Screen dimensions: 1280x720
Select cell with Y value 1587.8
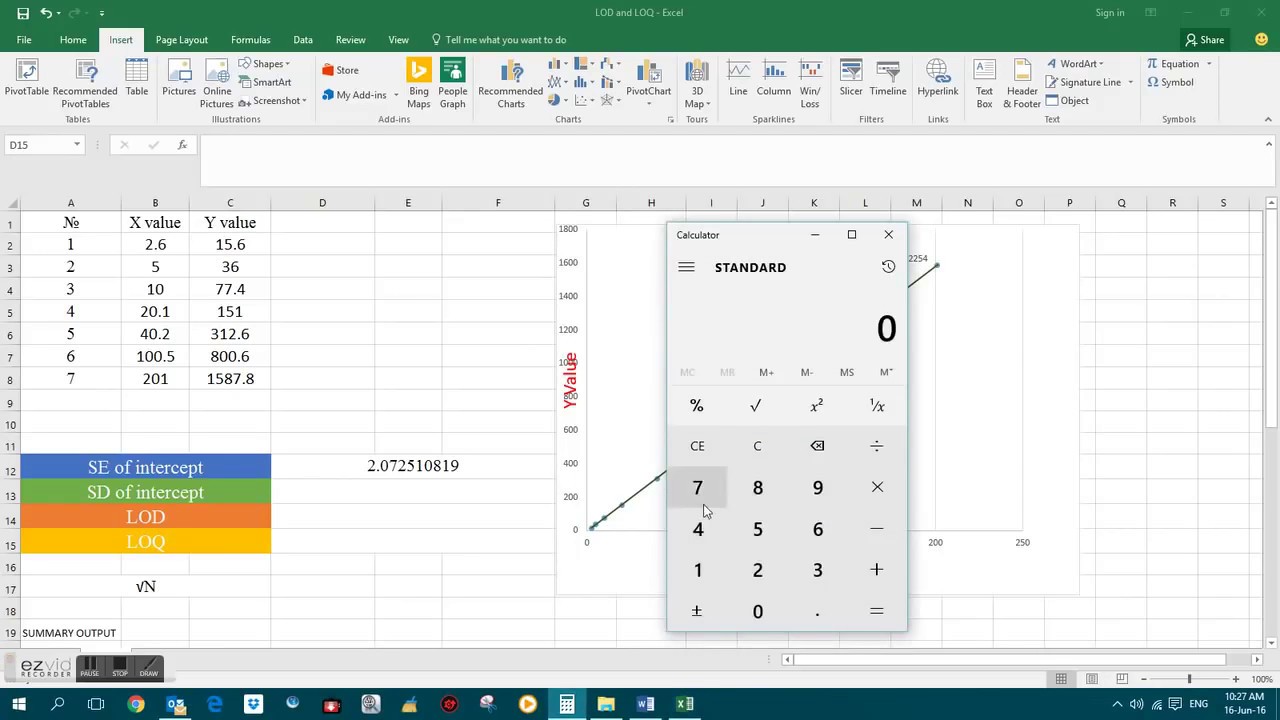pyautogui.click(x=230, y=379)
